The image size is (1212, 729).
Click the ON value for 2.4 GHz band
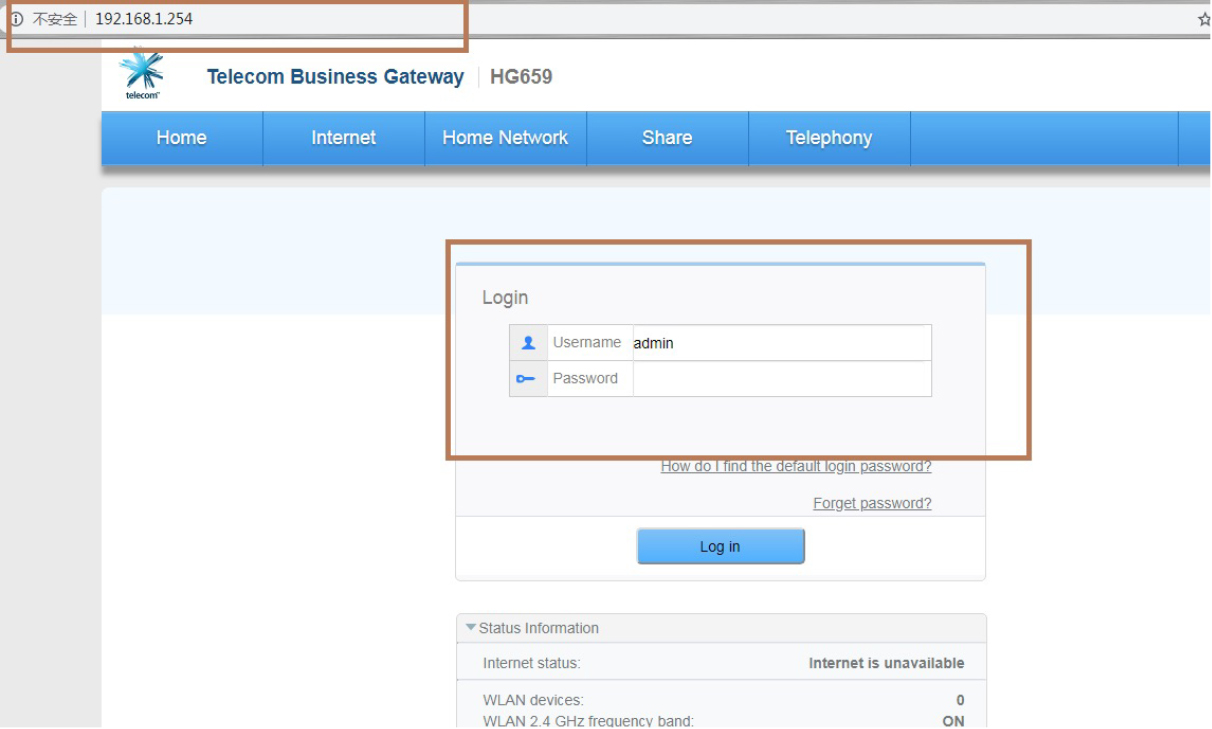pyautogui.click(x=954, y=721)
